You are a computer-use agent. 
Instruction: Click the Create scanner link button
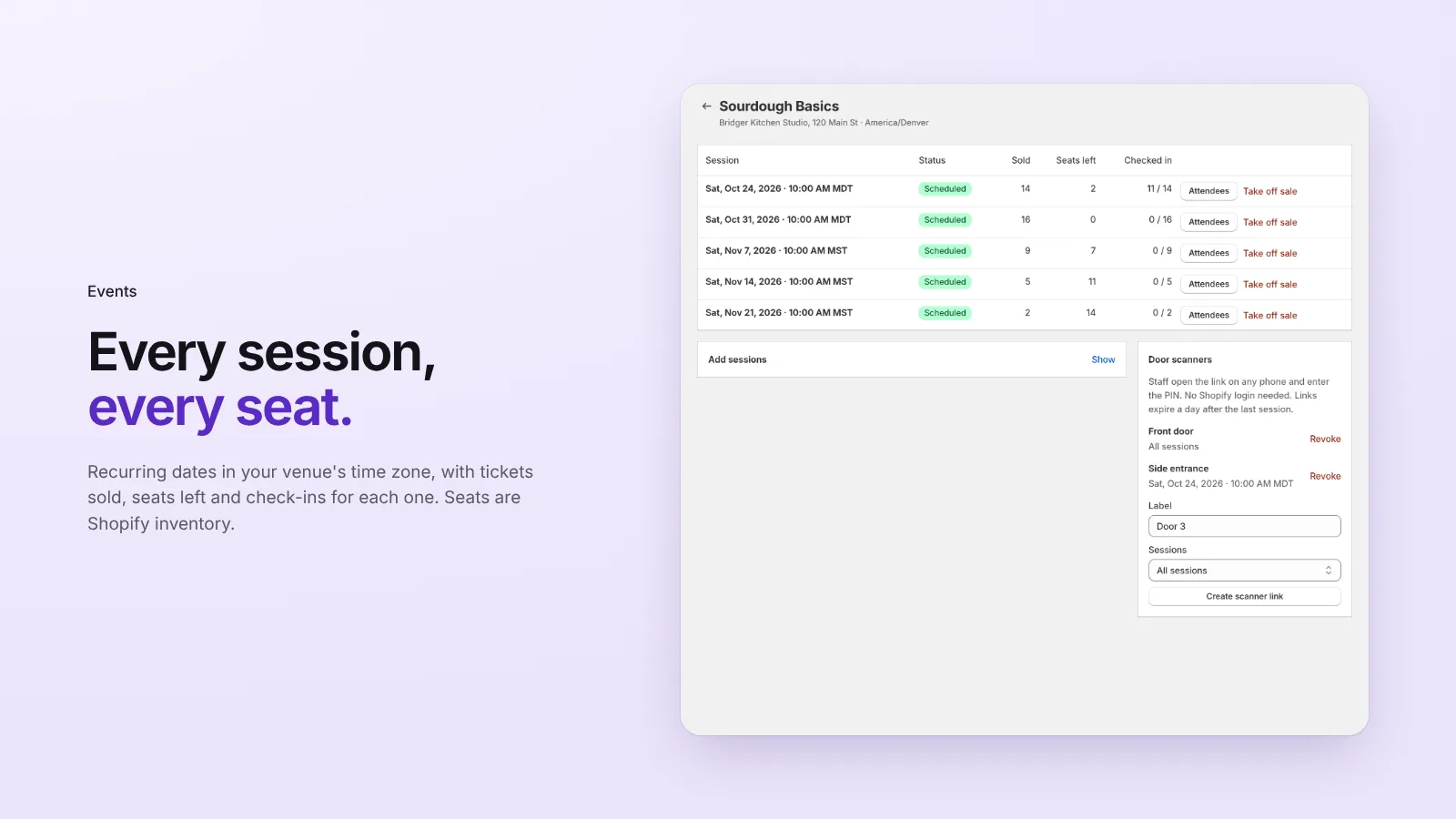[1244, 596]
